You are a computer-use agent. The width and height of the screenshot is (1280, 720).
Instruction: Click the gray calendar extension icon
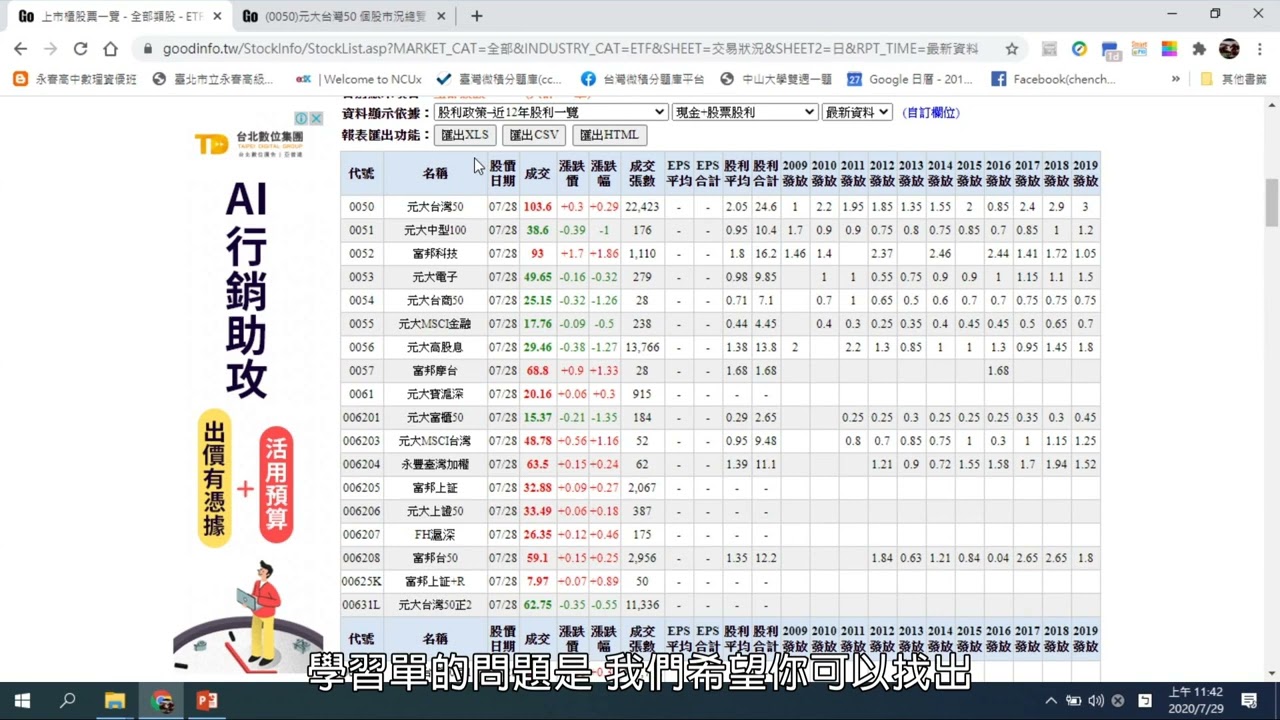(1049, 49)
